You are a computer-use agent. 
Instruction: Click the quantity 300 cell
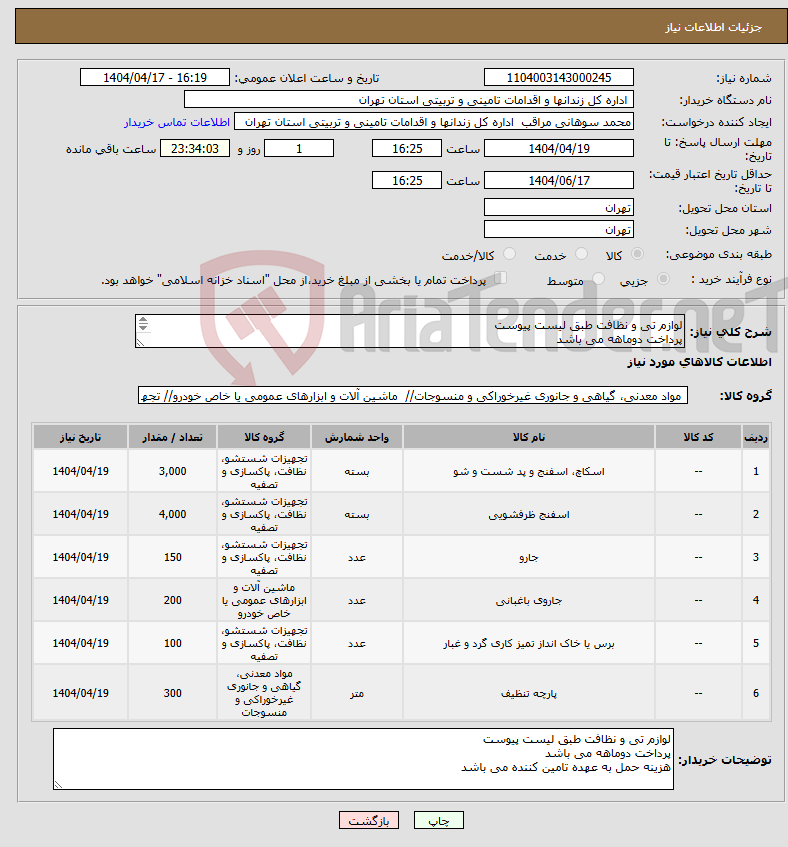click(172, 693)
